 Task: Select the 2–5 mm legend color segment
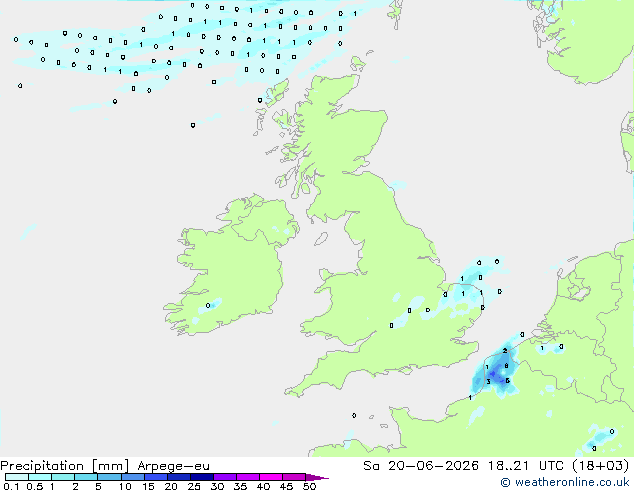point(86,477)
